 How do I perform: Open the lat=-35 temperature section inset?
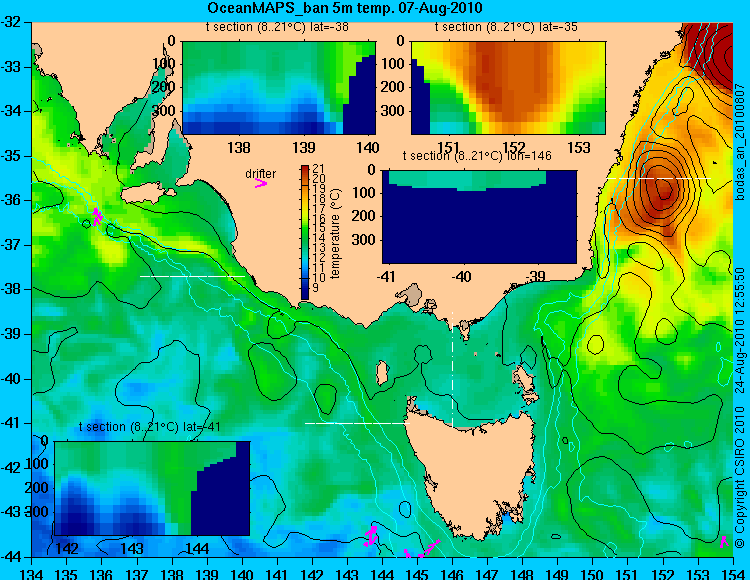coord(508,88)
